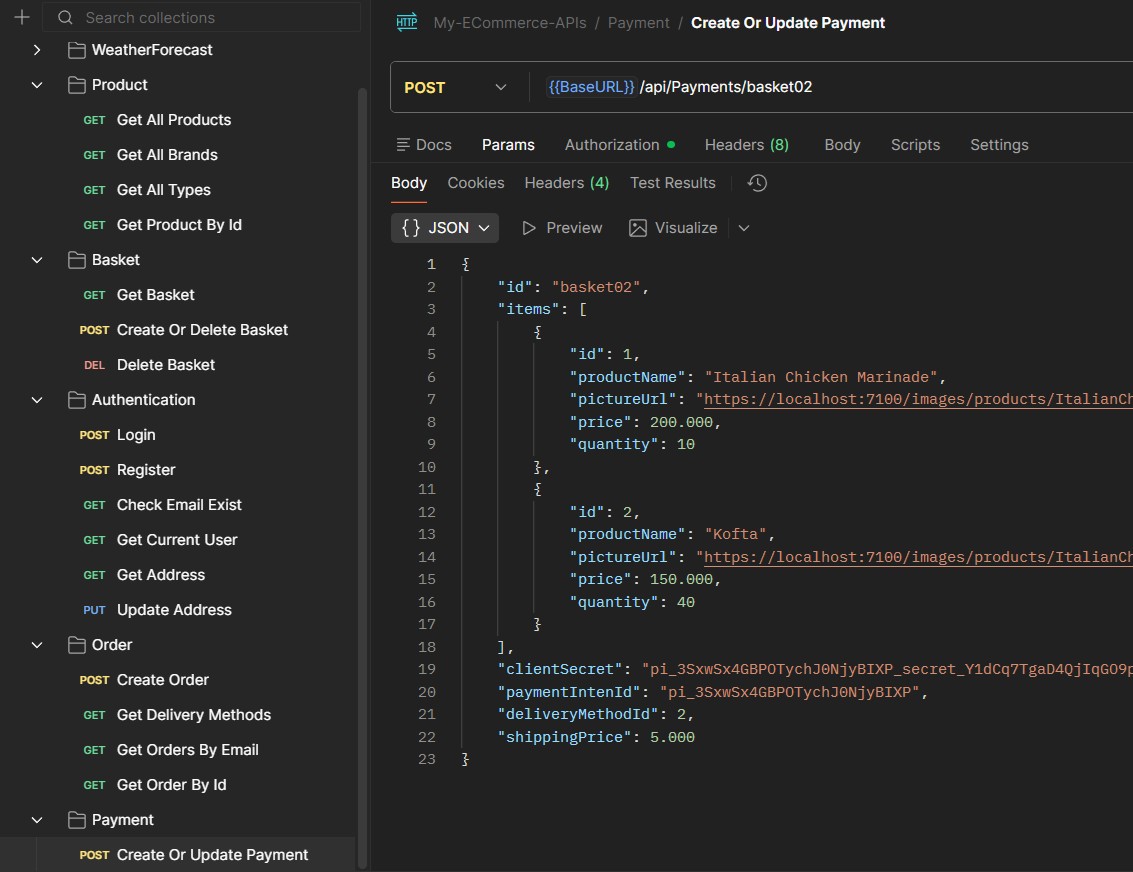Open response history clock icon
The width and height of the screenshot is (1133, 872).
point(757,184)
